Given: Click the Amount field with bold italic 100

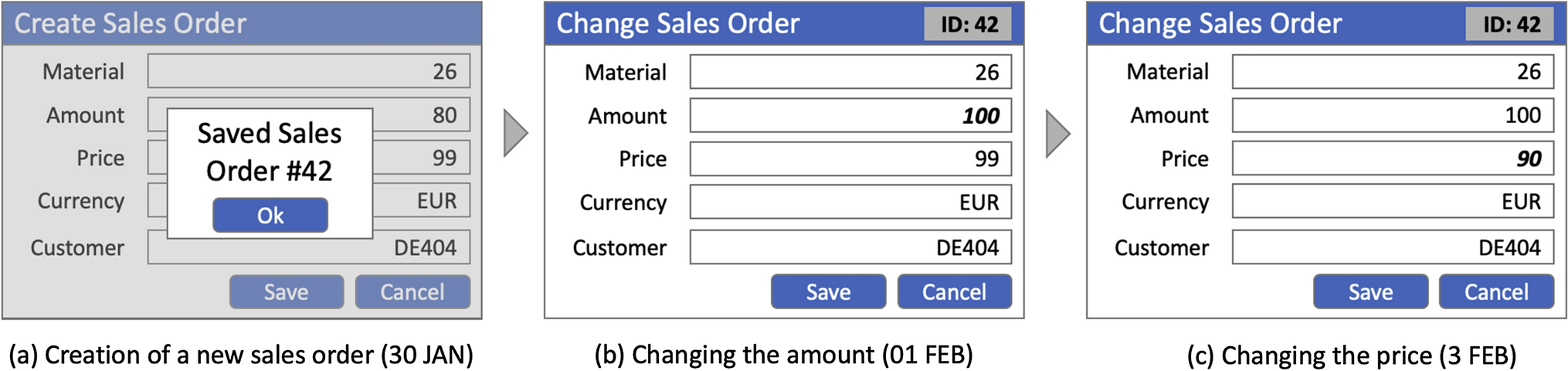Looking at the screenshot, I should 850,116.
